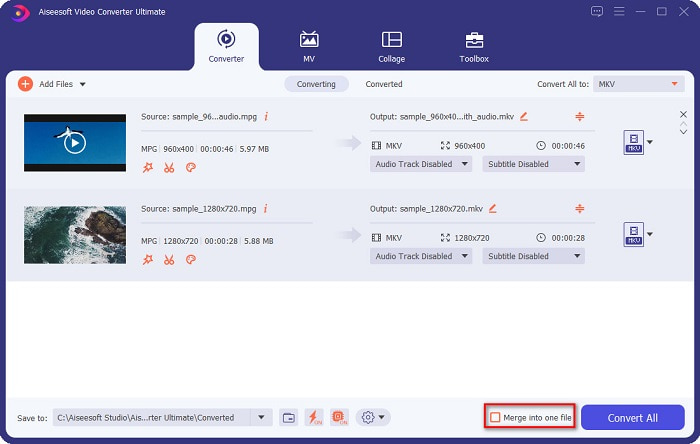Screen dimensions: 700x444
Task: Expand format arrow beside the second video's MKV icon
Action: pos(650,234)
